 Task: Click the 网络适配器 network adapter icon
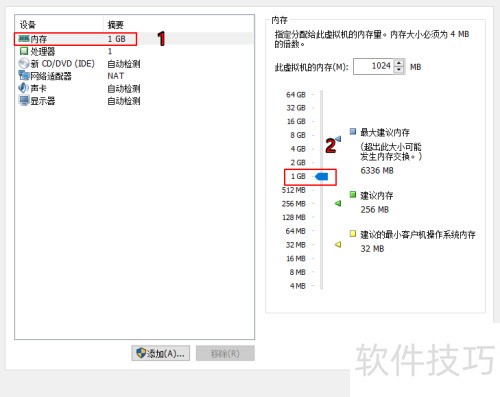click(24, 76)
